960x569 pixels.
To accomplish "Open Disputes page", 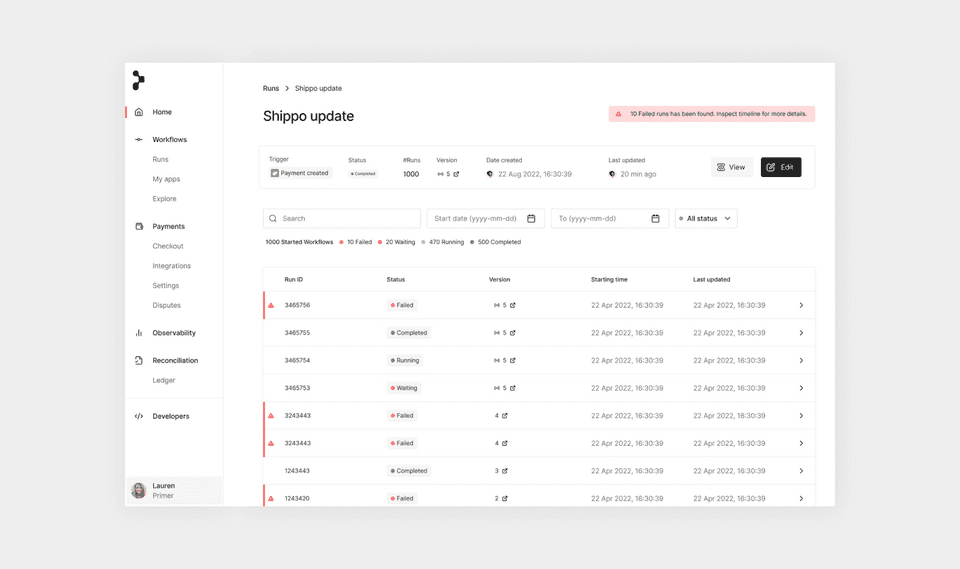I will tap(167, 305).
